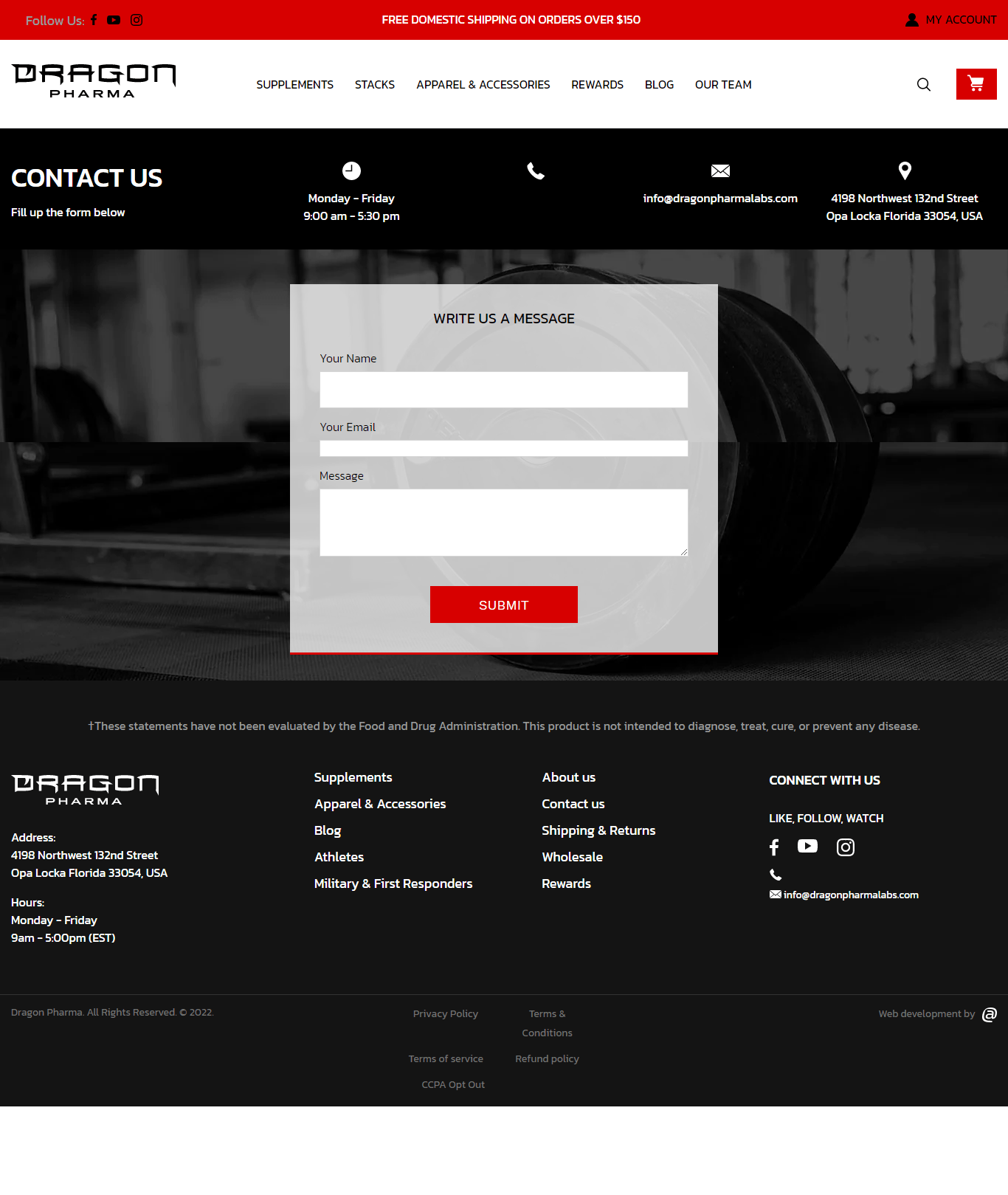Focus the Your Name field
The height and width of the screenshot is (1195, 1008).
tap(503, 390)
